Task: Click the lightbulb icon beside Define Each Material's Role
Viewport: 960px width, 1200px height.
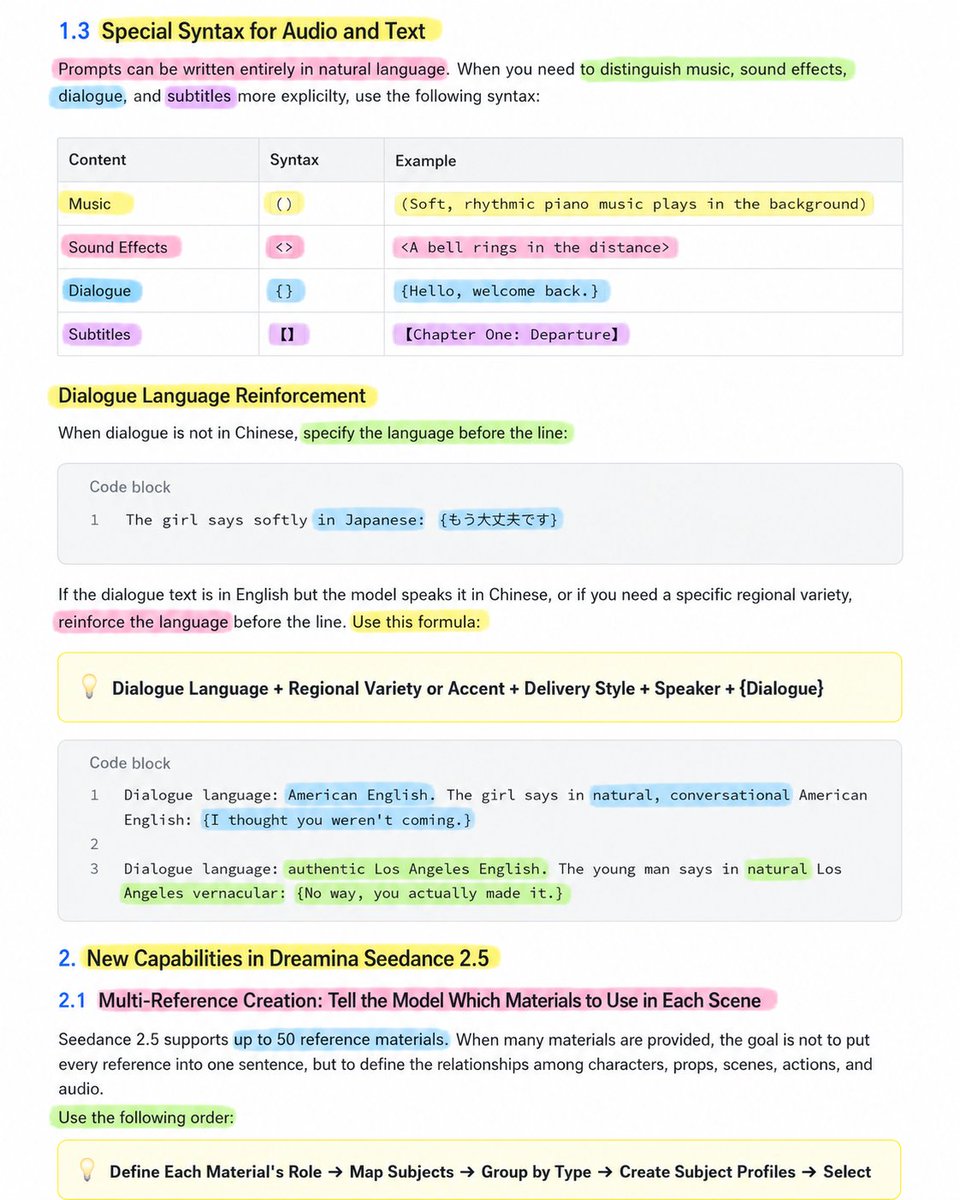Action: click(87, 1170)
